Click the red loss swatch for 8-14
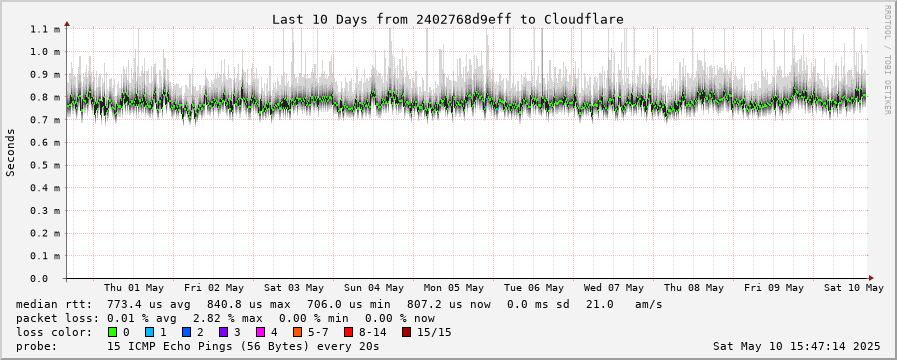The height and width of the screenshot is (360, 897). [x=348, y=332]
